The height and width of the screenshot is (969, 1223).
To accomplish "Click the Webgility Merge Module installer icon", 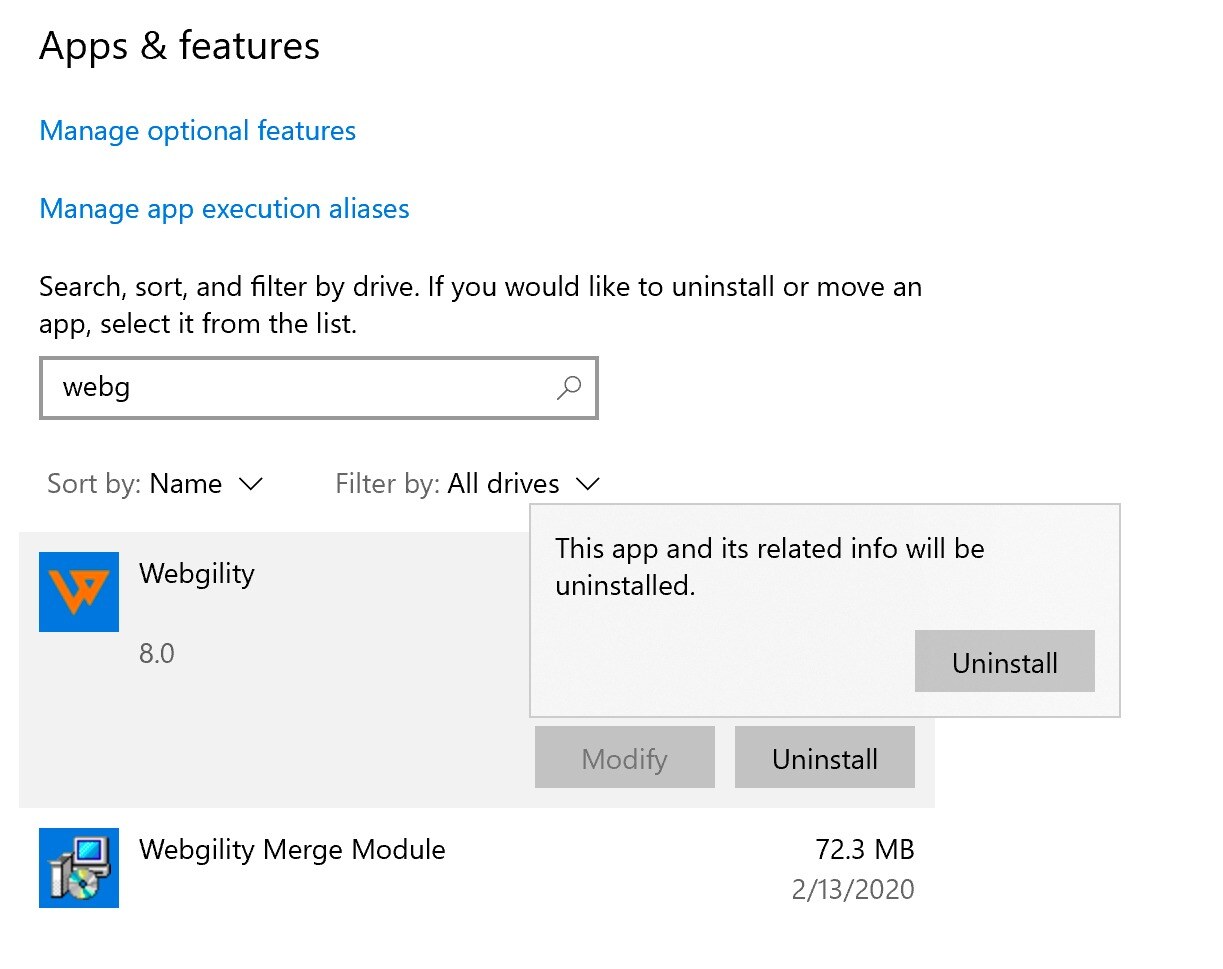I will (x=79, y=868).
